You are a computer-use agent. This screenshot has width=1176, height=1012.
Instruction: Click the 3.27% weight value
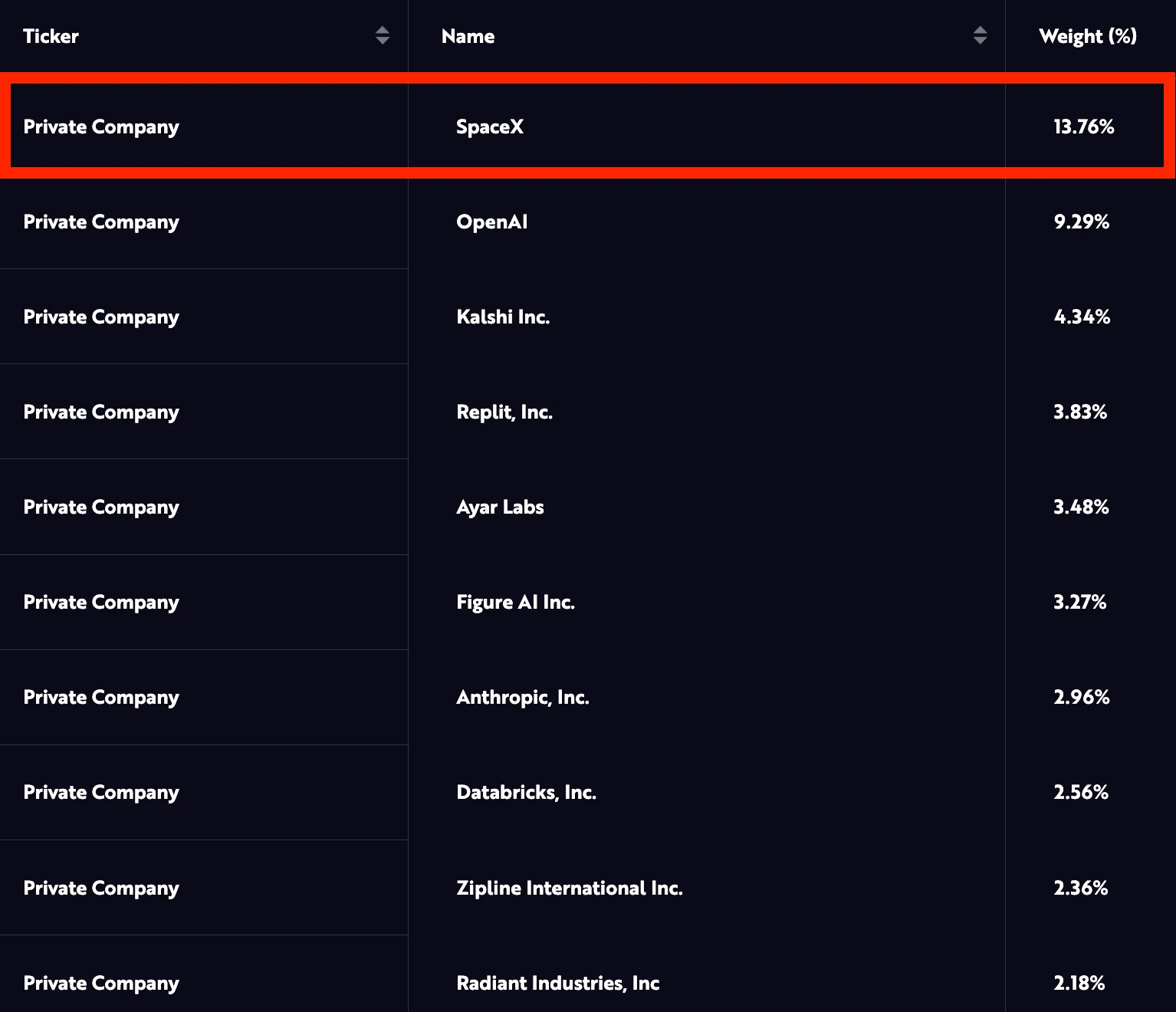(1079, 602)
